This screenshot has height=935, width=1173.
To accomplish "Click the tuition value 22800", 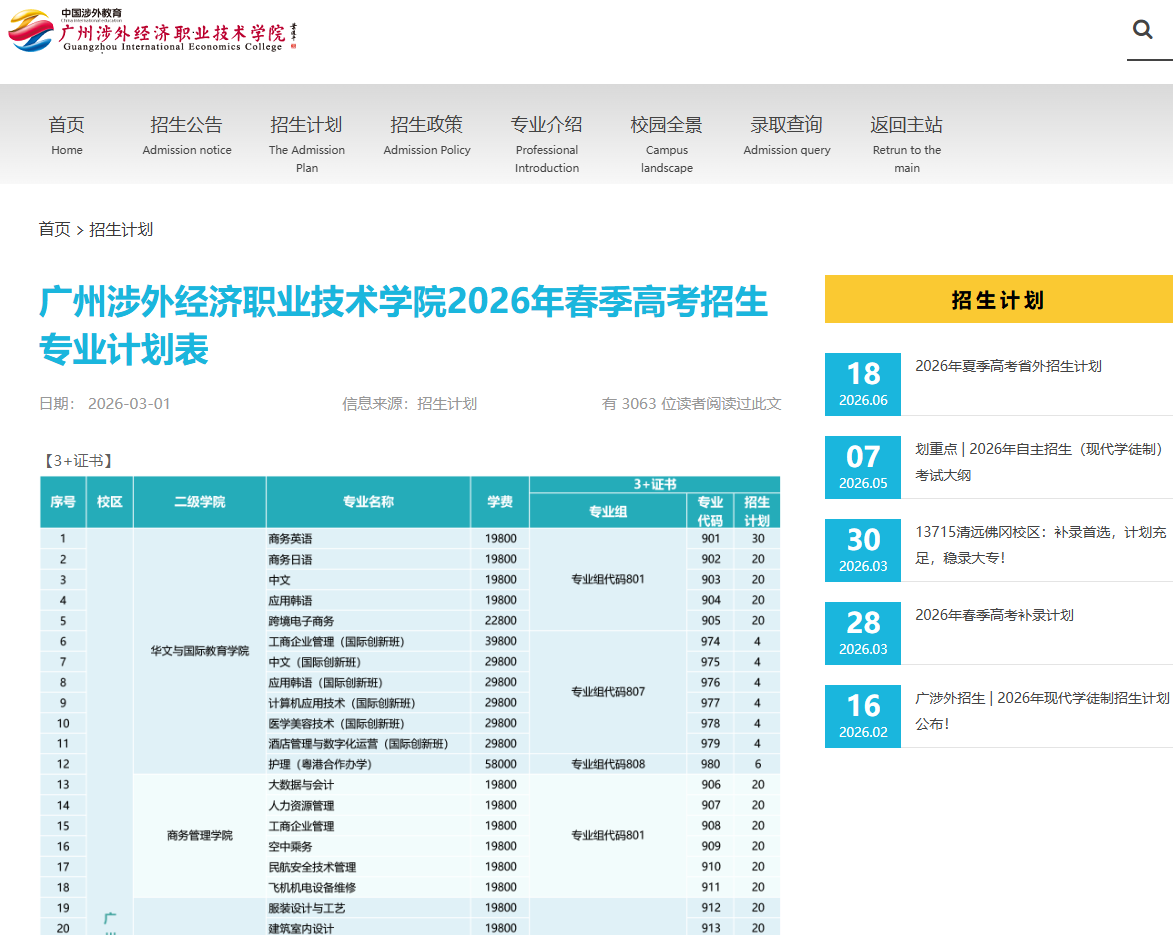I will 500,621.
